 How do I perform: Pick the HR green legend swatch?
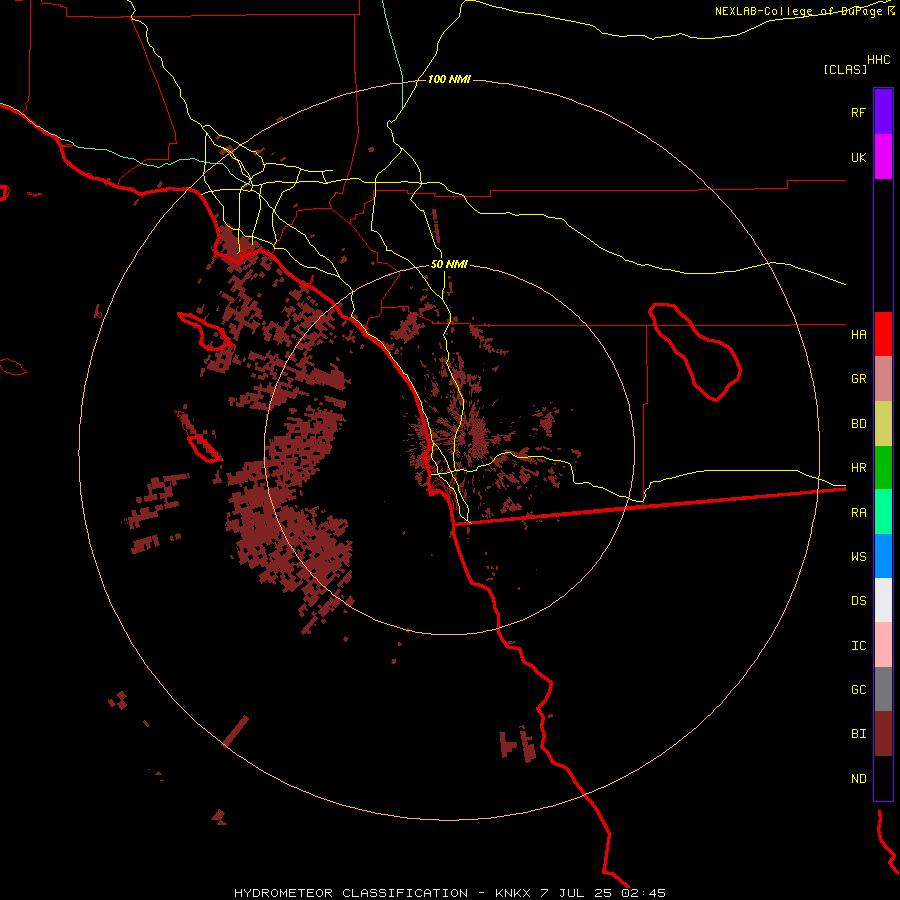pyautogui.click(x=883, y=468)
